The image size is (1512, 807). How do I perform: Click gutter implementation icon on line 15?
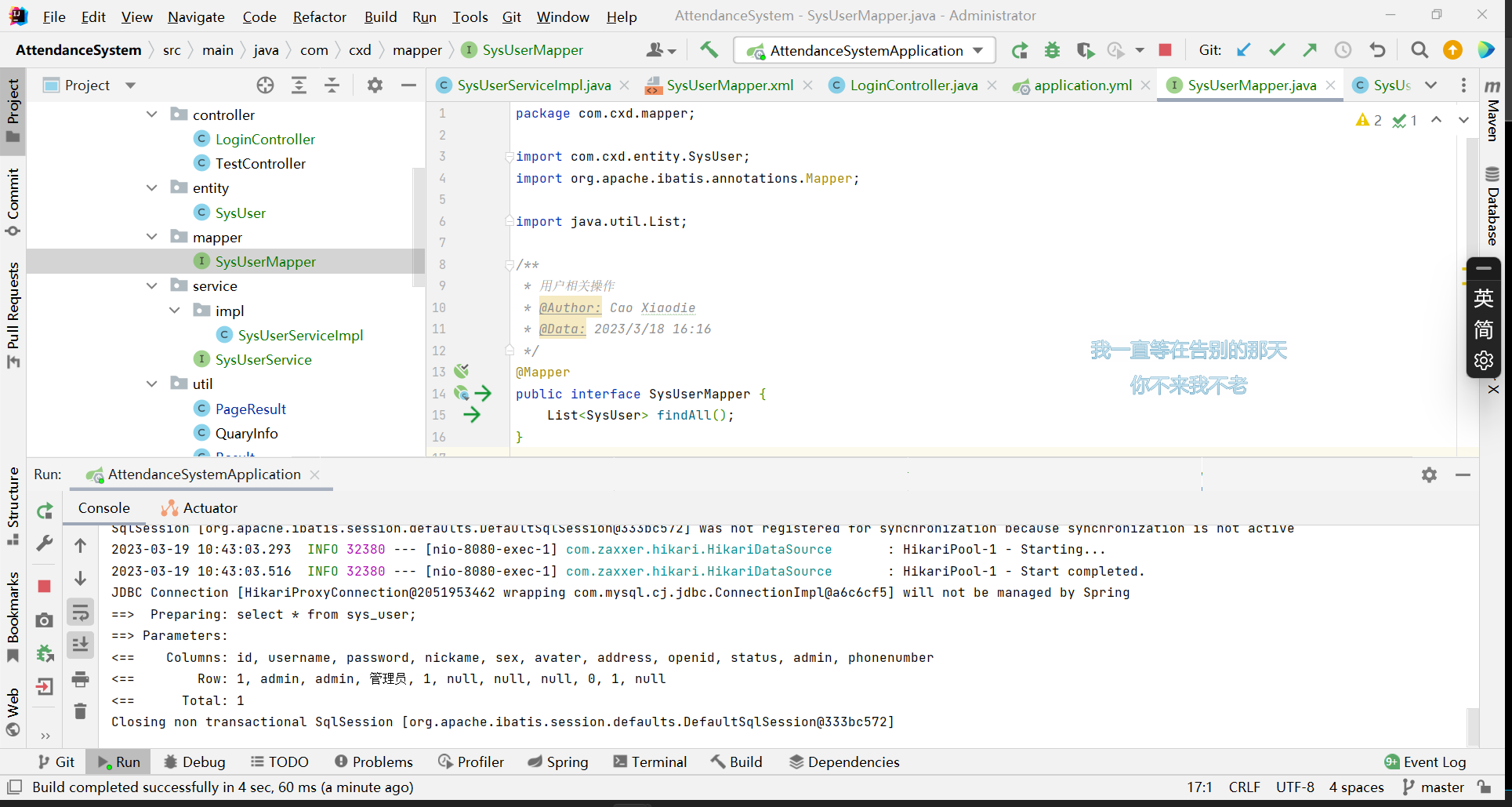coord(471,415)
